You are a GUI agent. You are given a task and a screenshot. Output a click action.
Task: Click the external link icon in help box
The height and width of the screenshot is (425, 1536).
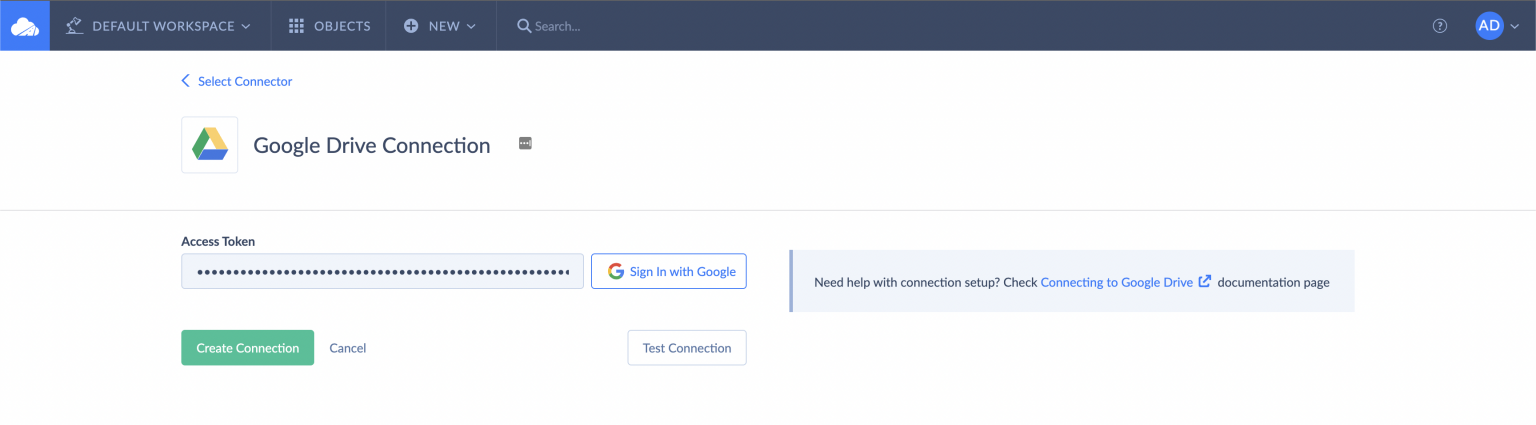coord(1205,282)
